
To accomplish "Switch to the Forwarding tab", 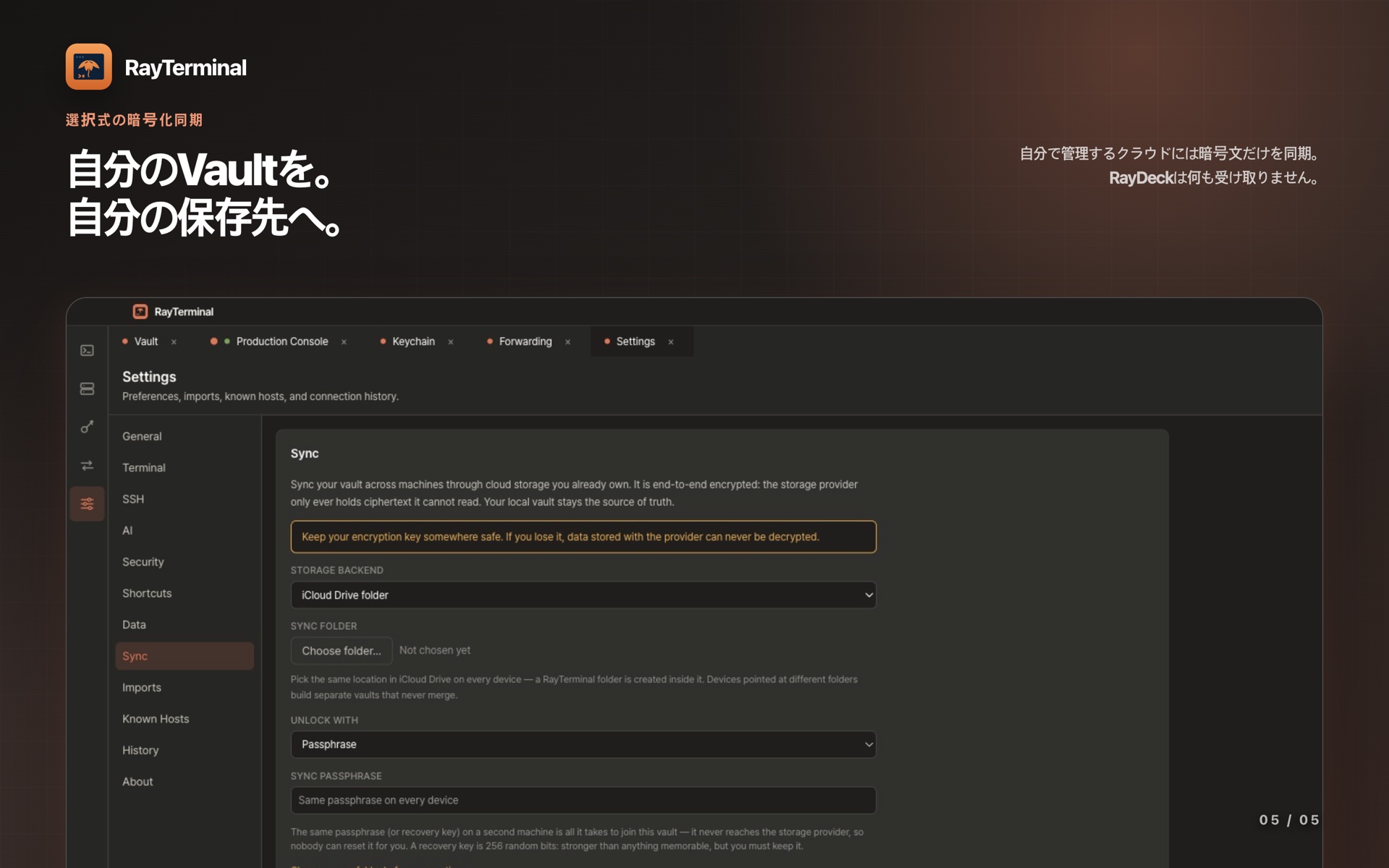I will [525, 341].
